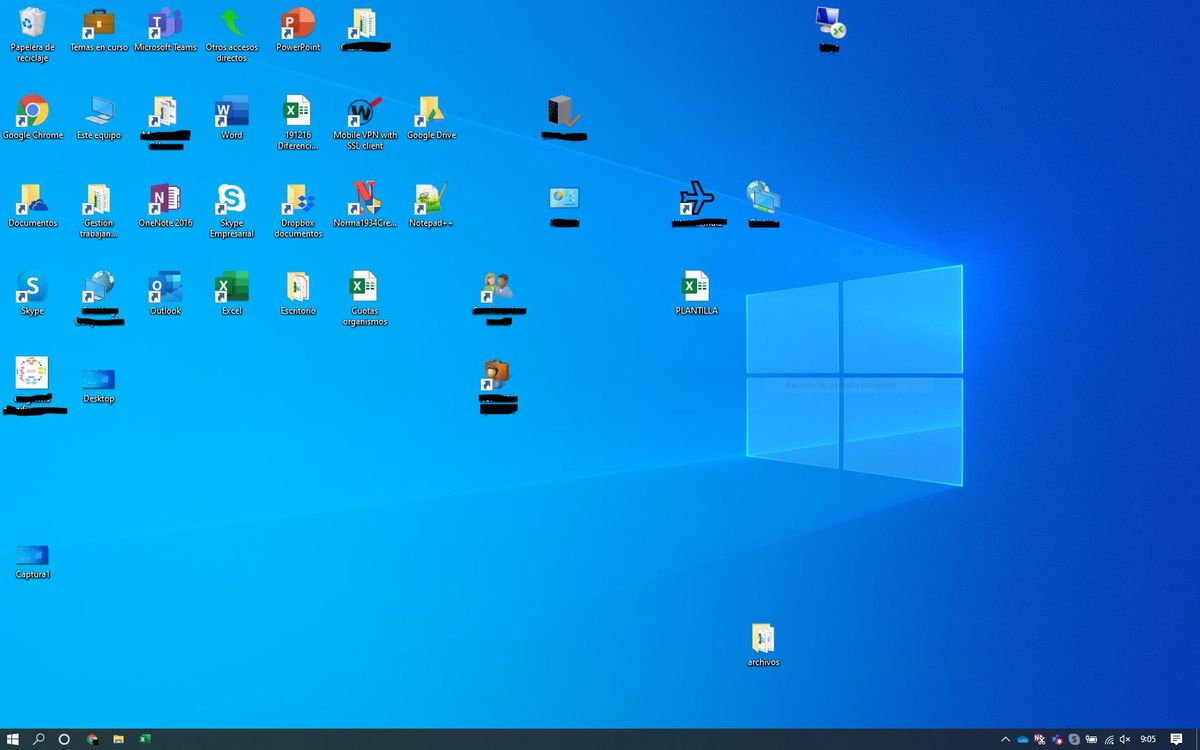Expand the hidden system tray icons arrow
The image size is (1200, 750).
pyautogui.click(x=1005, y=739)
